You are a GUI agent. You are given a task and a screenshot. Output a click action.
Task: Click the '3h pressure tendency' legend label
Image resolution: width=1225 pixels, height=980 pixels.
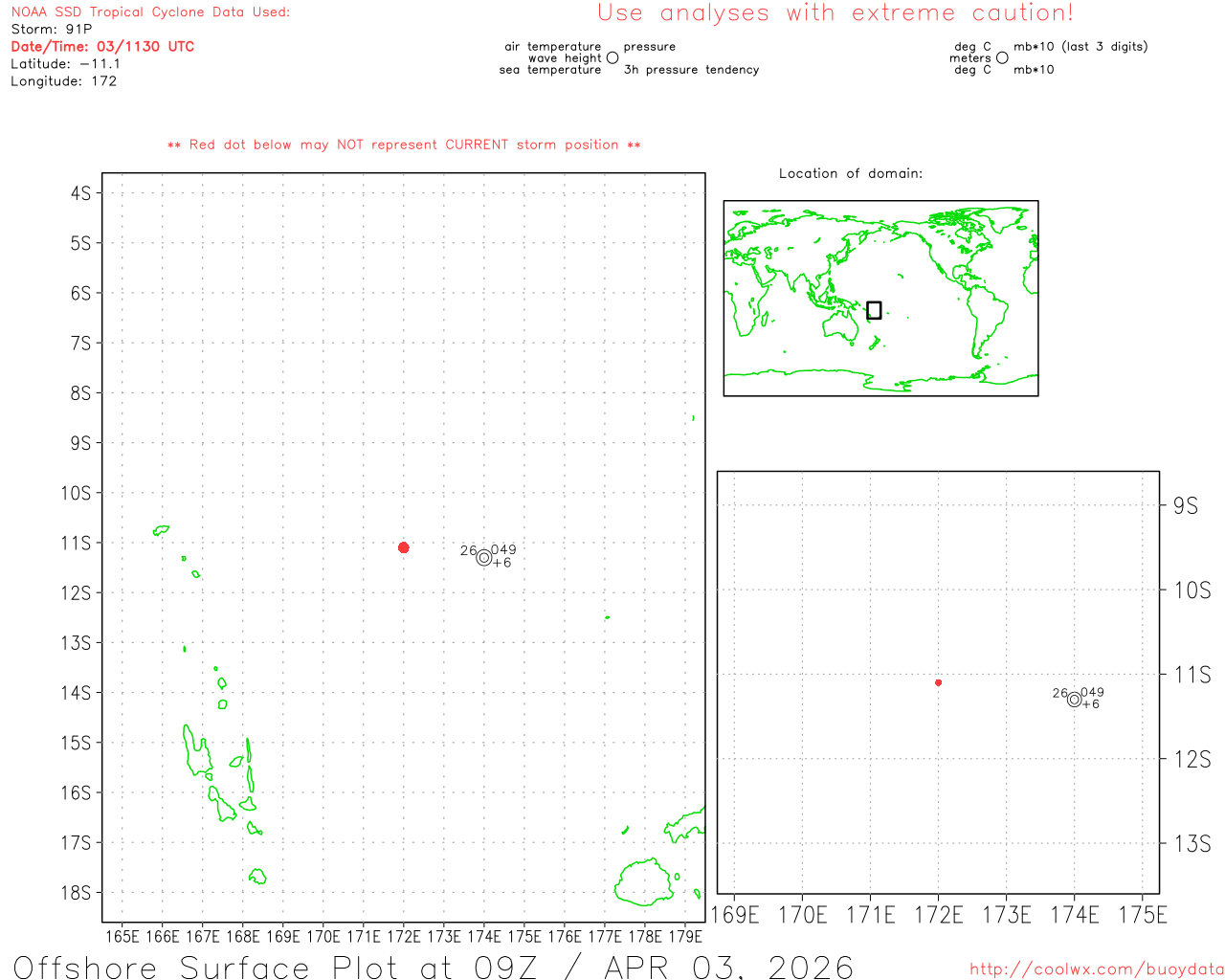pyautogui.click(x=691, y=70)
